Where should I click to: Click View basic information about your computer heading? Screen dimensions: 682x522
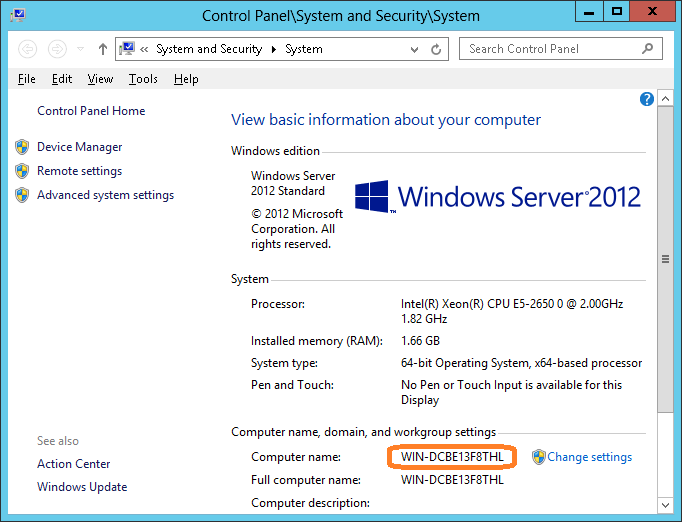pos(386,120)
